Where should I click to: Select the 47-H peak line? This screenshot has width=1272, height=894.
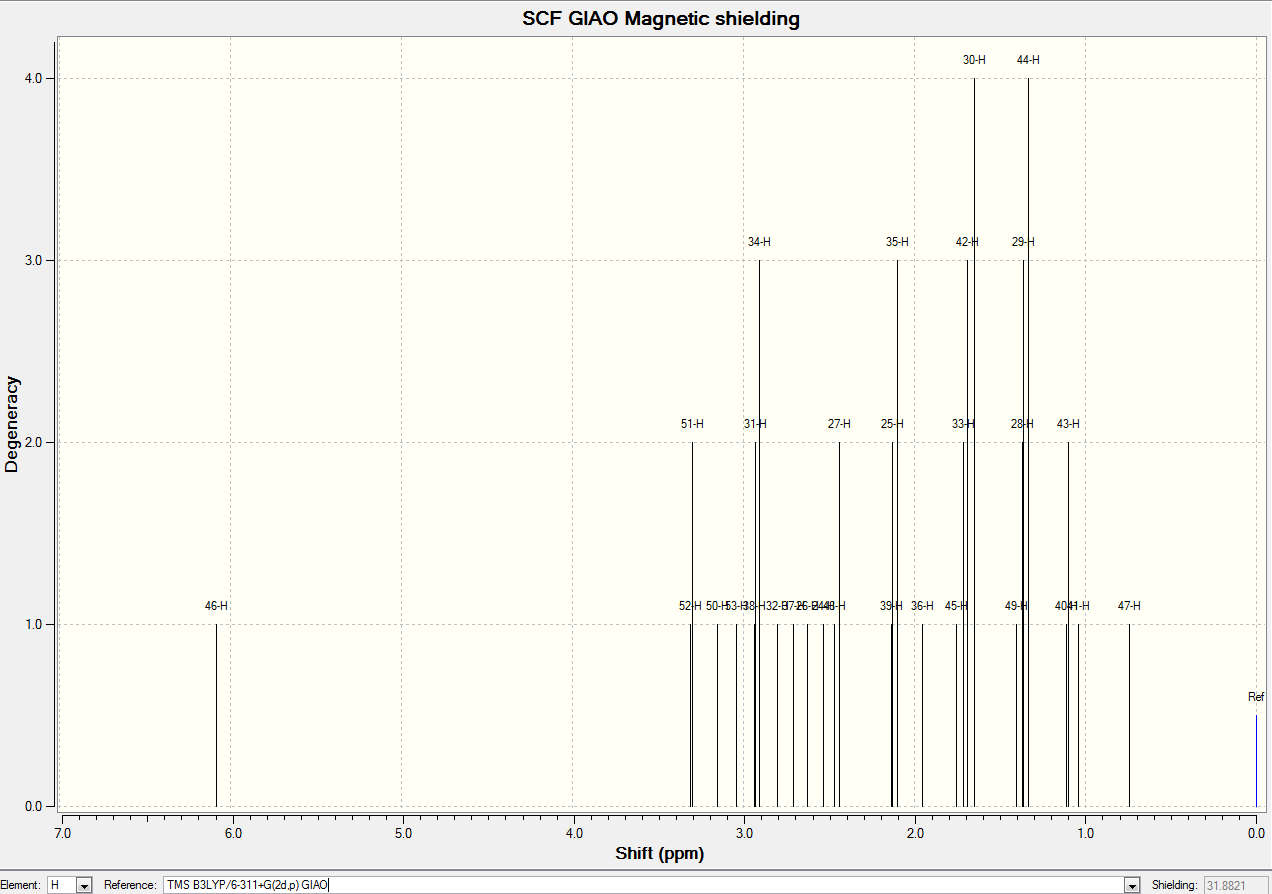tap(1129, 715)
